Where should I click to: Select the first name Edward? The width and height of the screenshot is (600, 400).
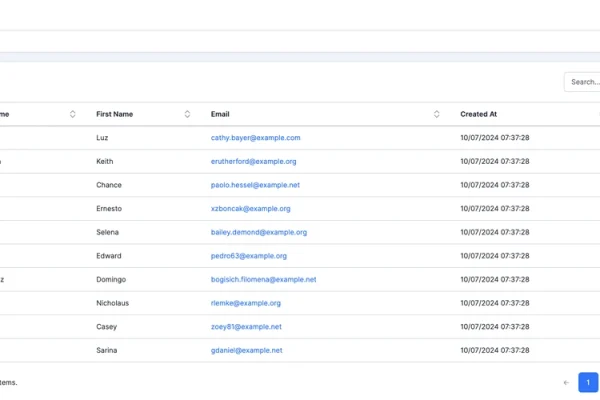pos(109,256)
